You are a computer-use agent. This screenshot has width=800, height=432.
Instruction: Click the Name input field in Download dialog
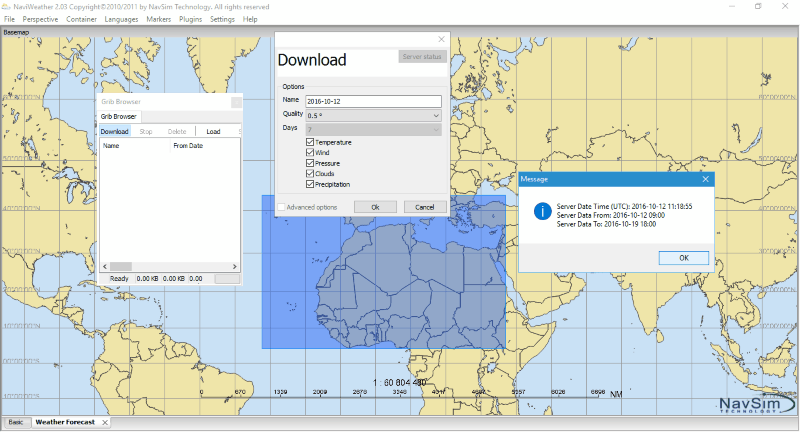(373, 101)
